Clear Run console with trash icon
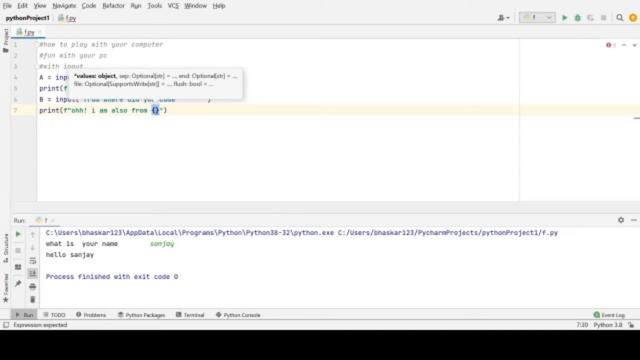This screenshot has width=640, height=360. [33, 300]
